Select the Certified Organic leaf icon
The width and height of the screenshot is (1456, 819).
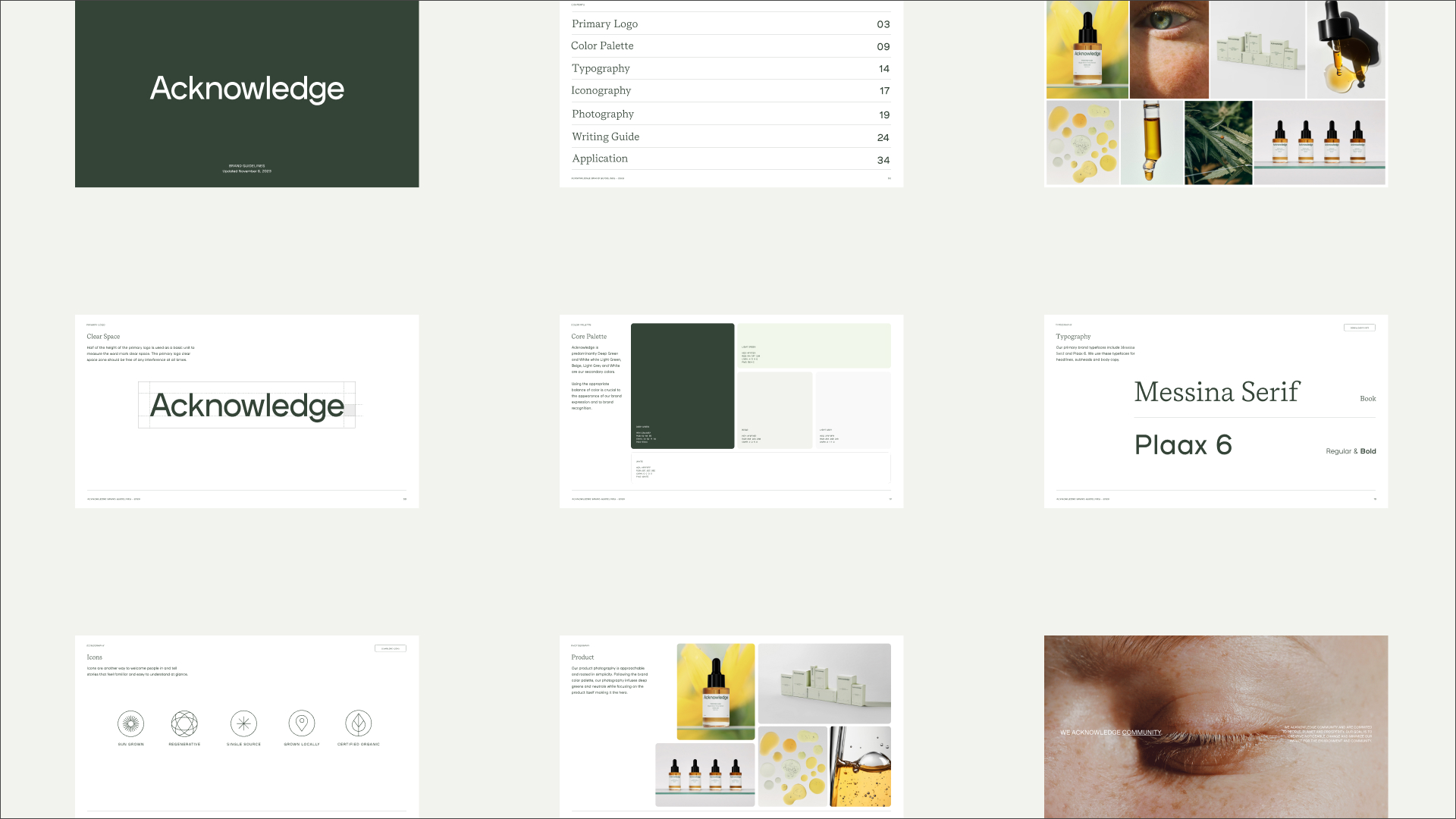click(359, 723)
